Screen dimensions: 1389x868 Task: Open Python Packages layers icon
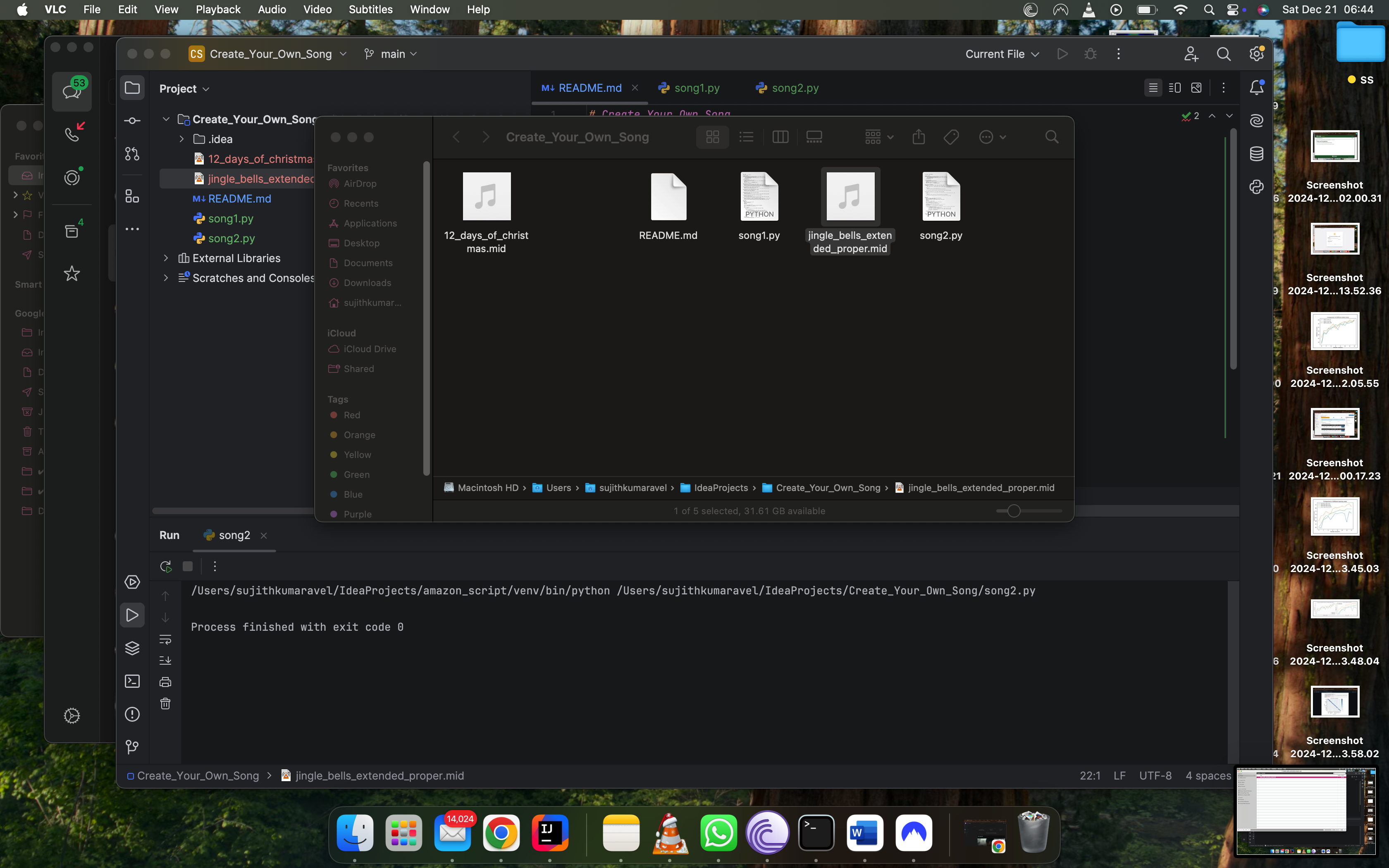coord(132,648)
